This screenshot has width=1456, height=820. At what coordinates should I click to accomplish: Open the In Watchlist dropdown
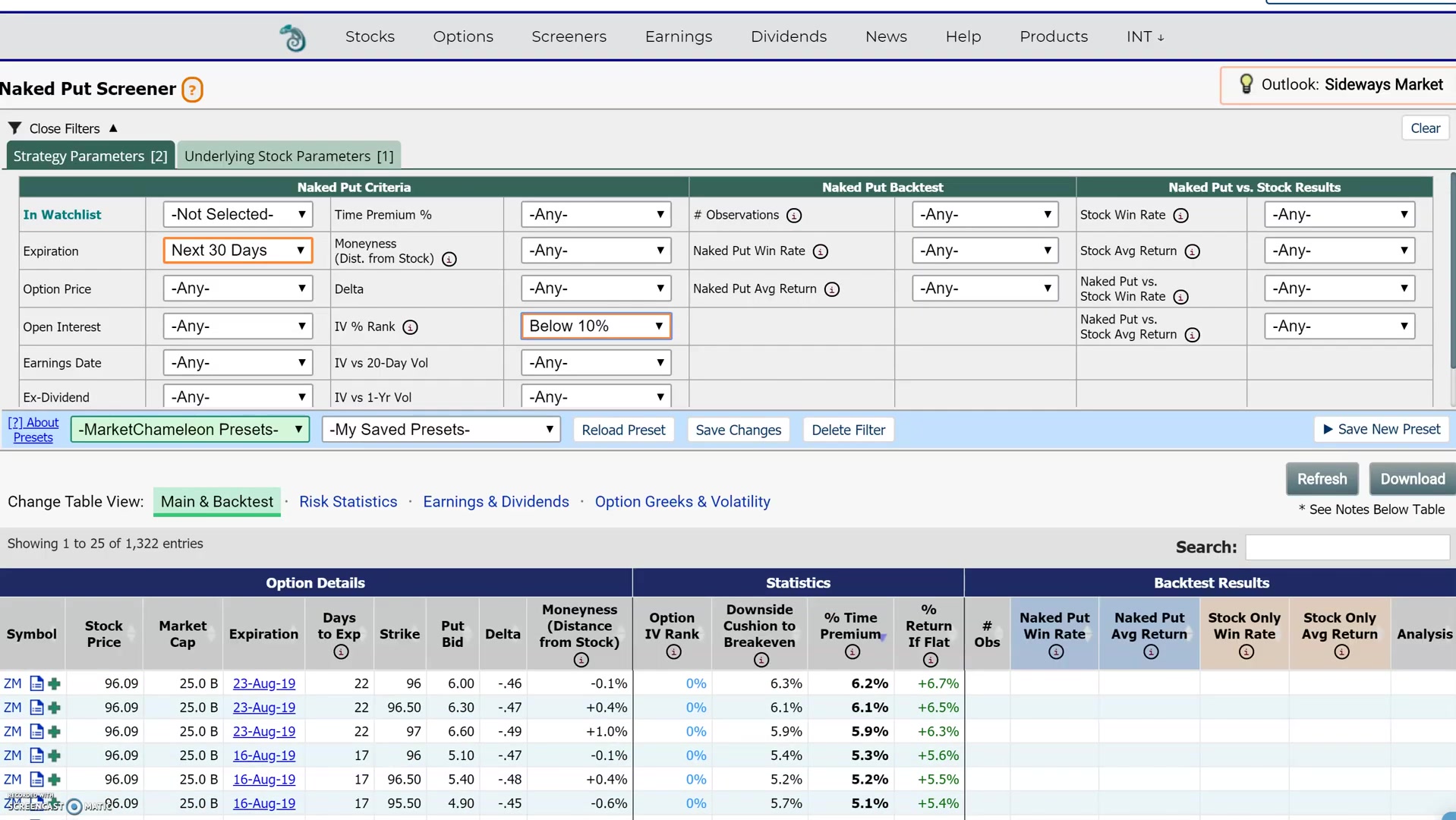pos(238,215)
